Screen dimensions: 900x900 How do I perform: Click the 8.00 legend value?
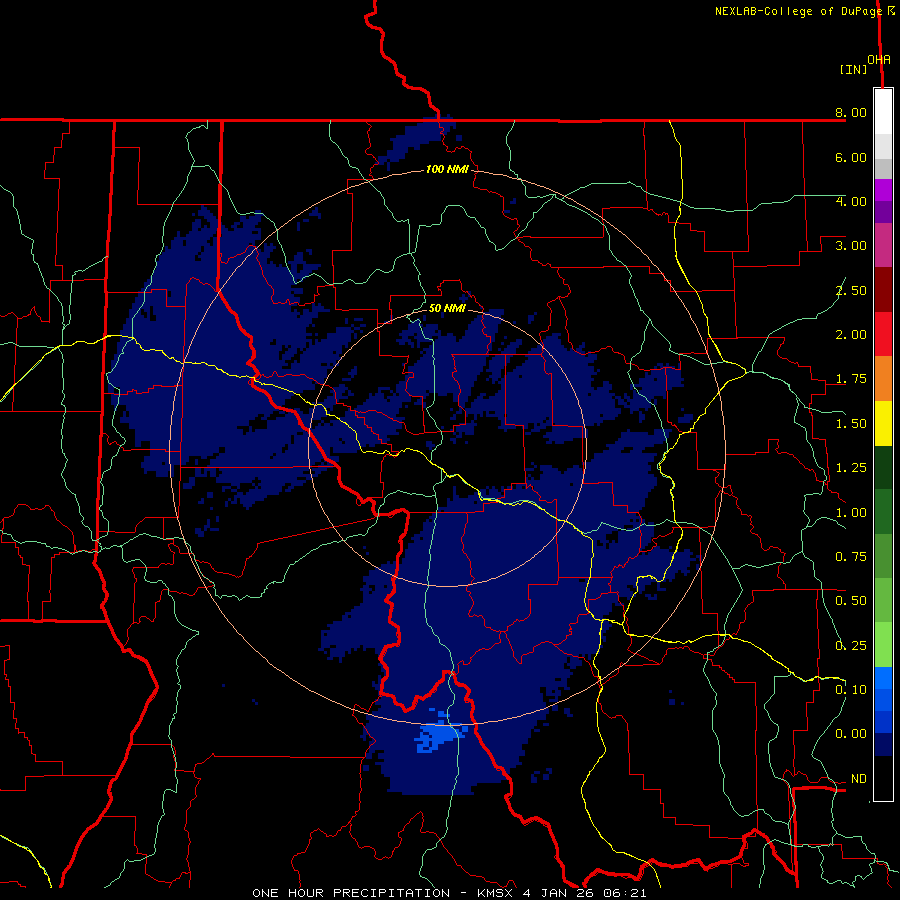[x=851, y=112]
